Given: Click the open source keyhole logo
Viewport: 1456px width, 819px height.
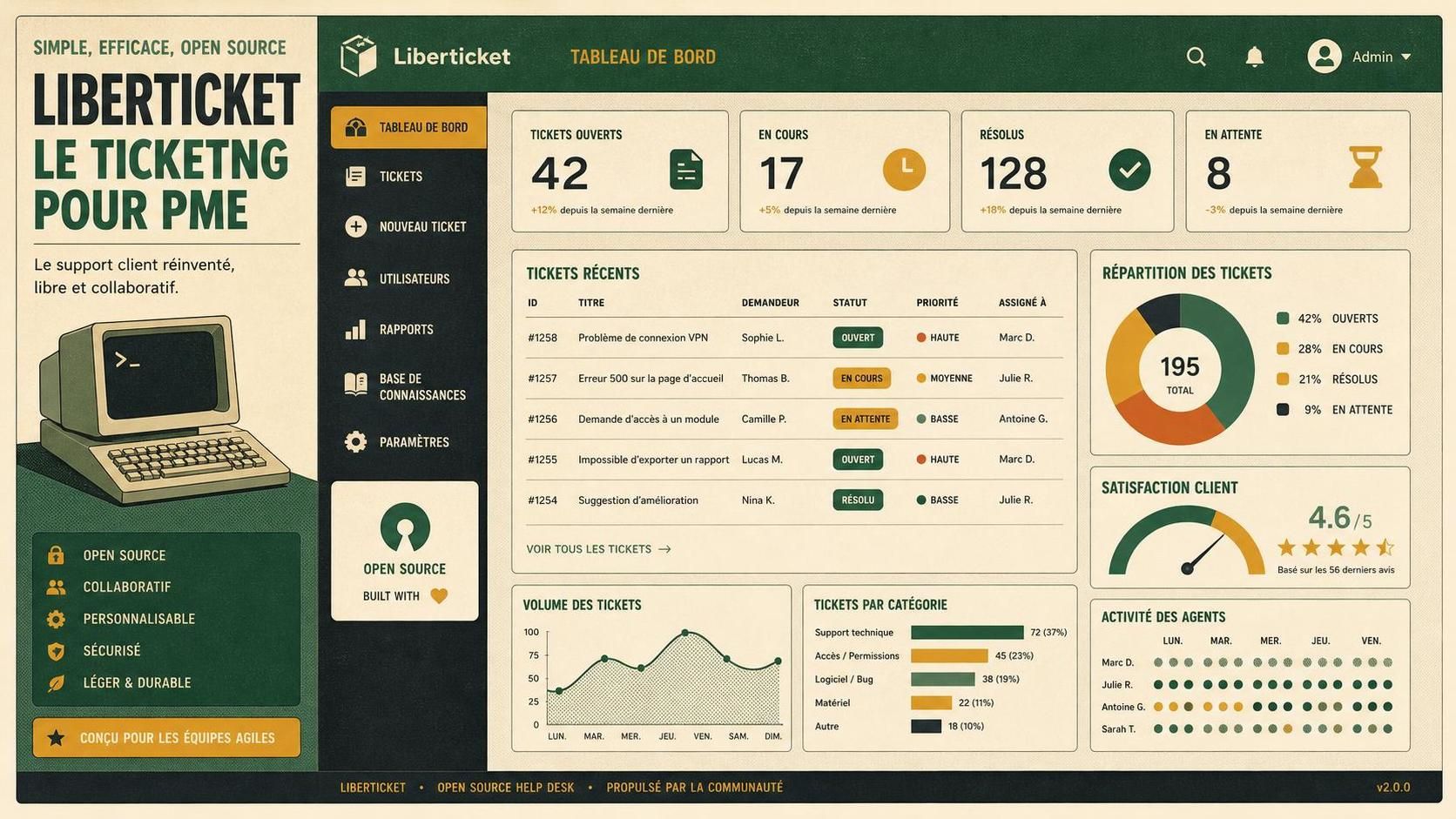Looking at the screenshot, I should [x=405, y=527].
